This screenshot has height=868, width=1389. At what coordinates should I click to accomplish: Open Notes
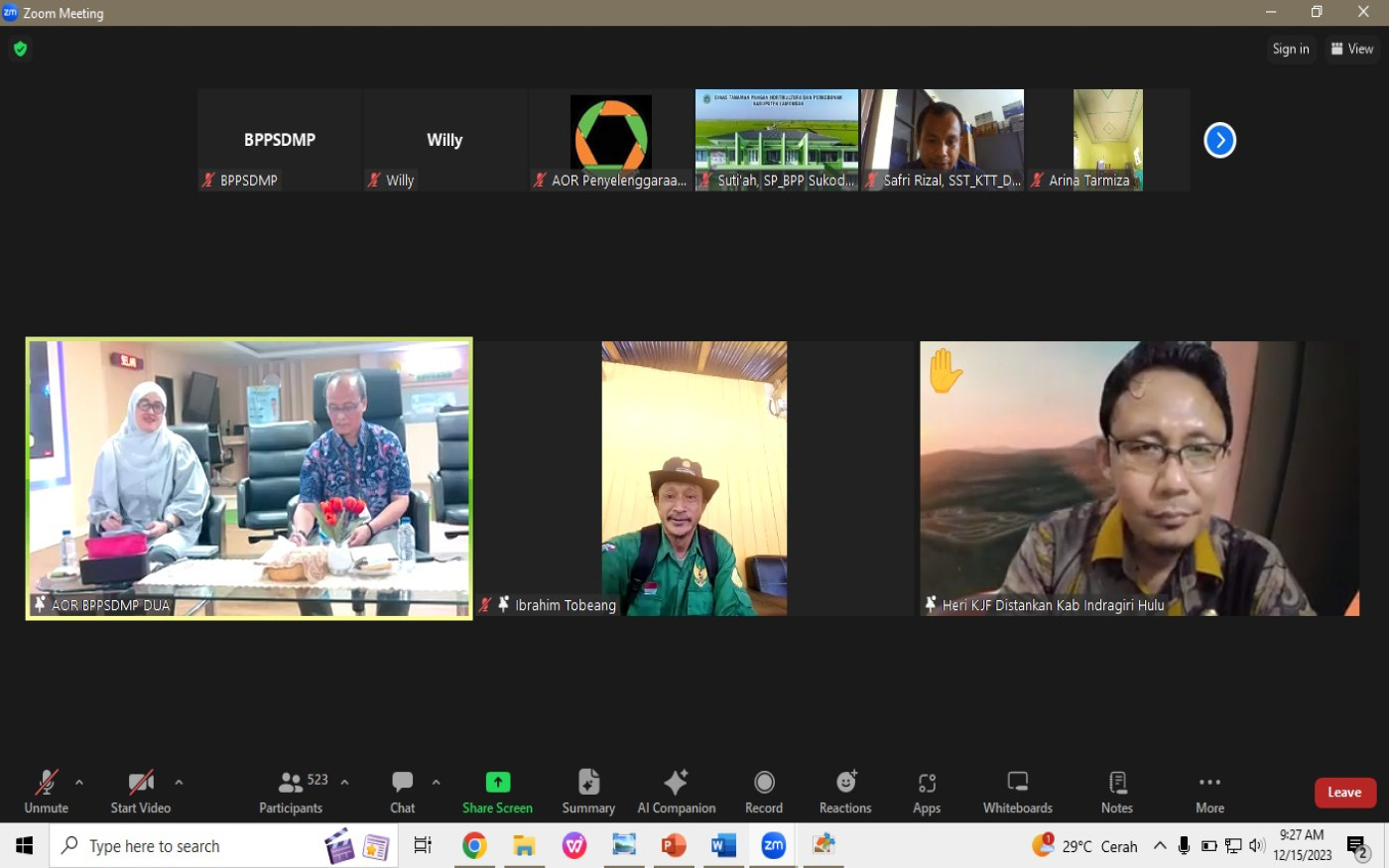click(x=1117, y=792)
